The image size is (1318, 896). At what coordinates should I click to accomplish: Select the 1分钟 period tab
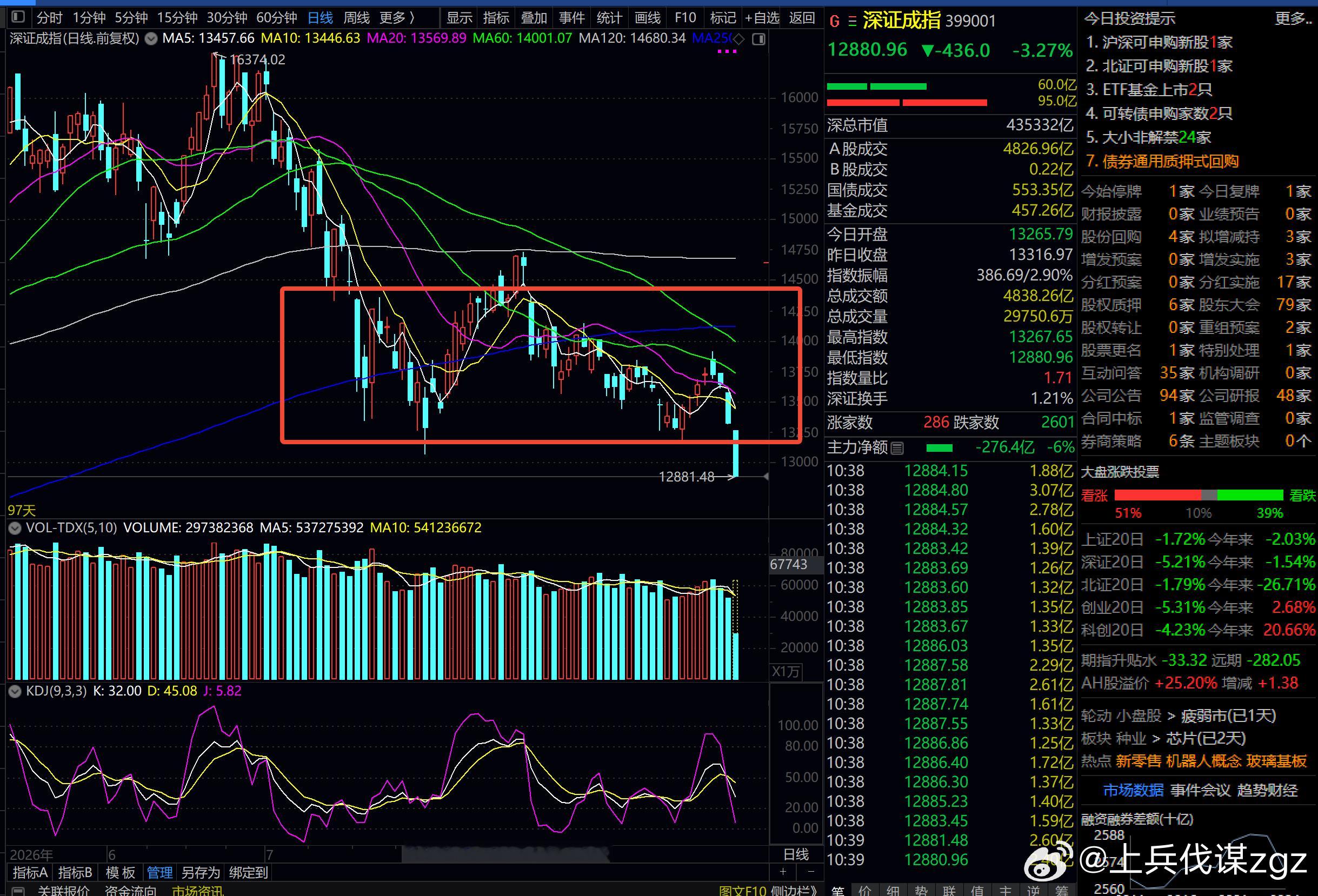point(89,18)
